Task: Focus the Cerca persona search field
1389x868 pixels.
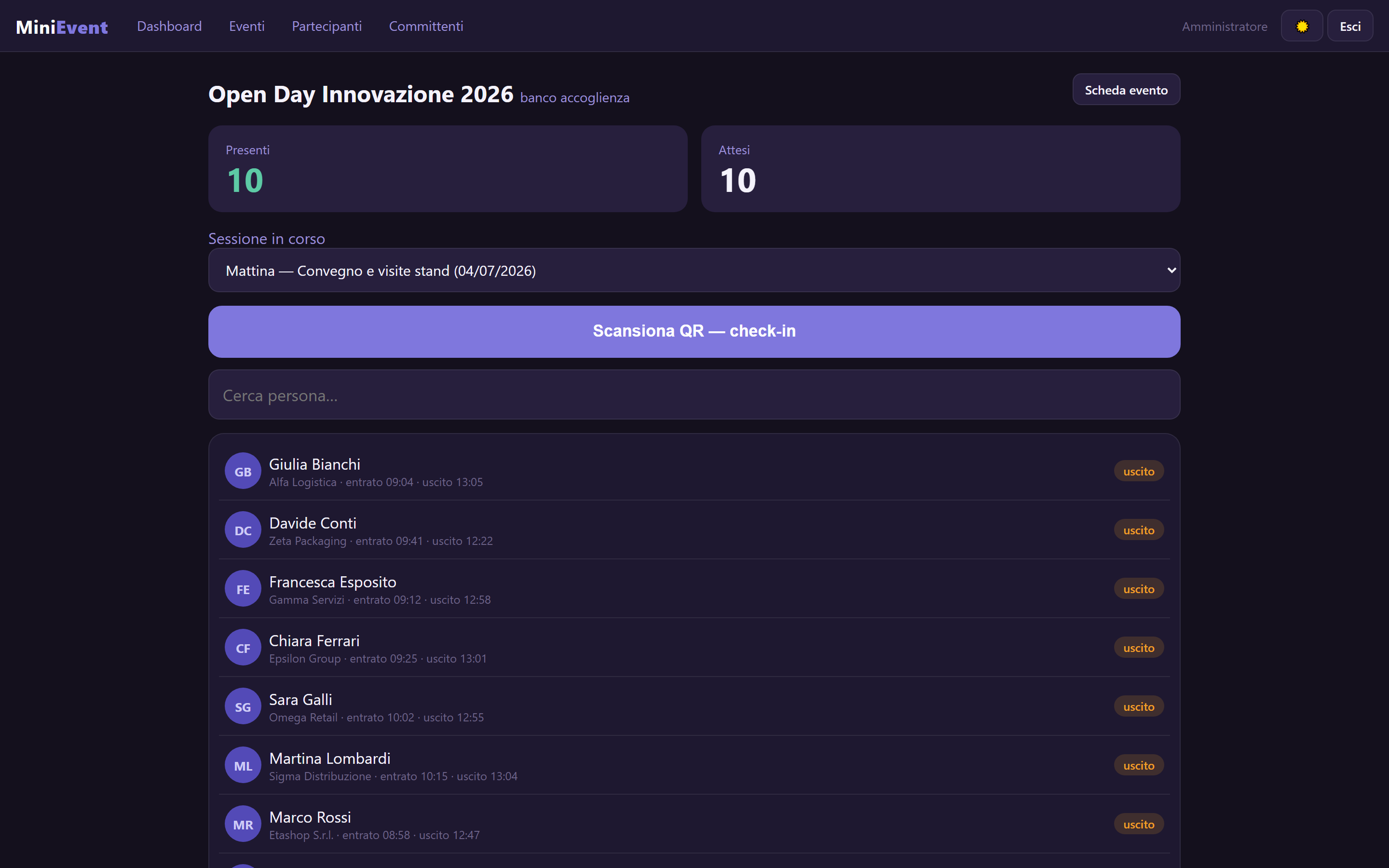Action: click(x=694, y=395)
